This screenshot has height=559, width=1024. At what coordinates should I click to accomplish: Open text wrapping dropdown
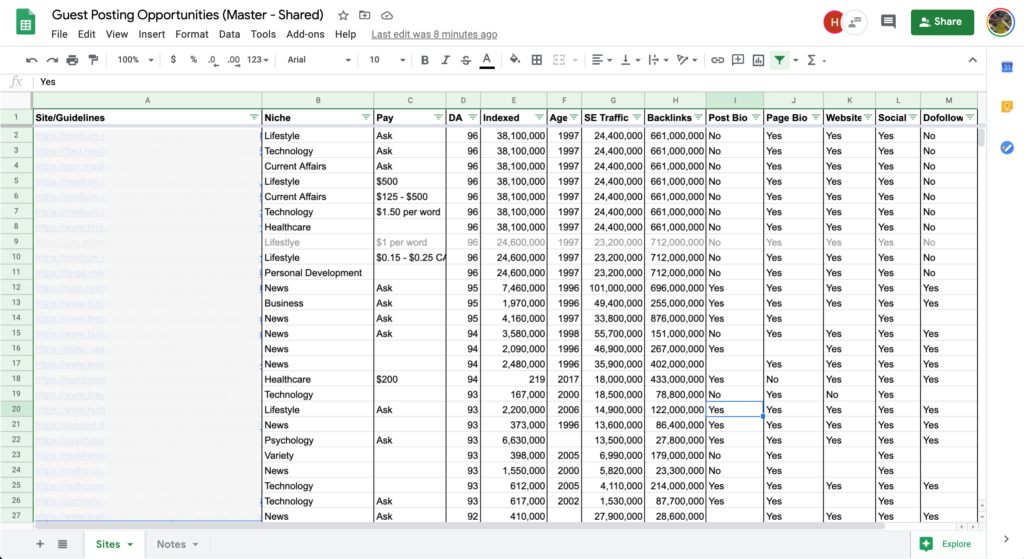click(658, 60)
